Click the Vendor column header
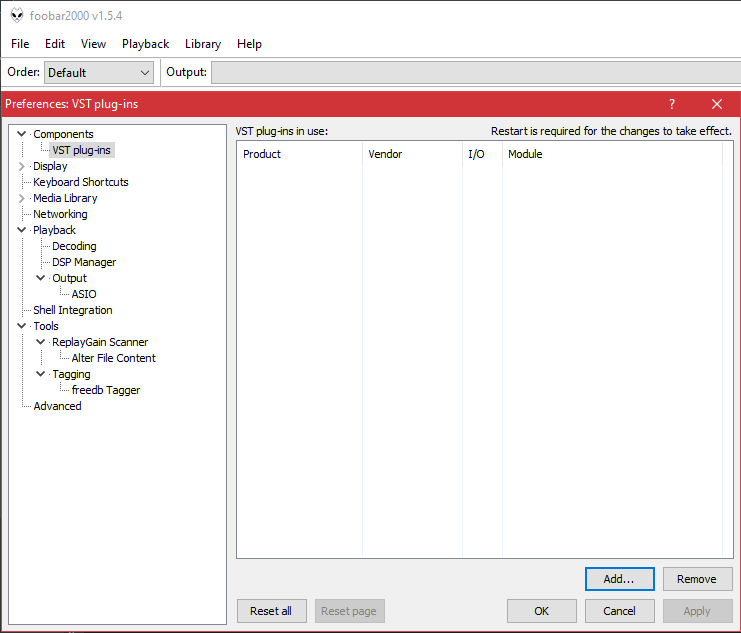 (413, 154)
